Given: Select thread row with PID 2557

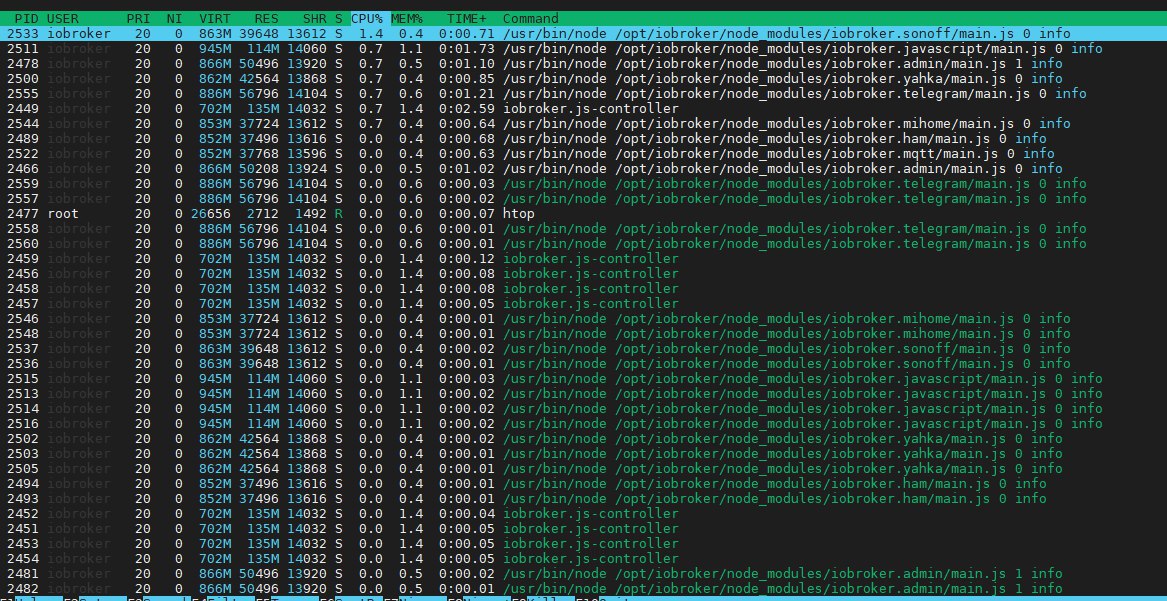Looking at the screenshot, I should click(x=584, y=199).
